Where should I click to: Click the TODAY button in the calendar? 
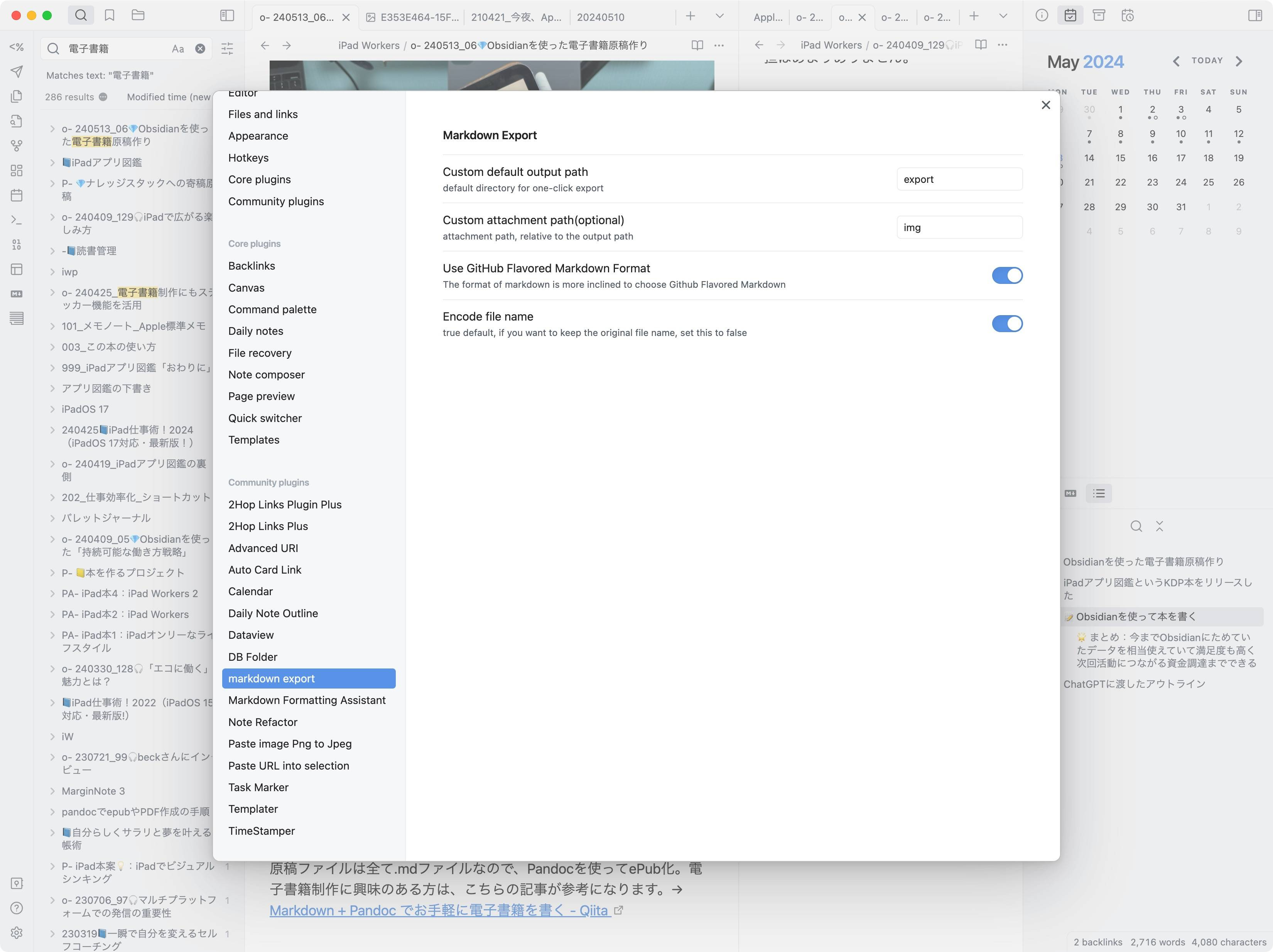coord(1207,61)
